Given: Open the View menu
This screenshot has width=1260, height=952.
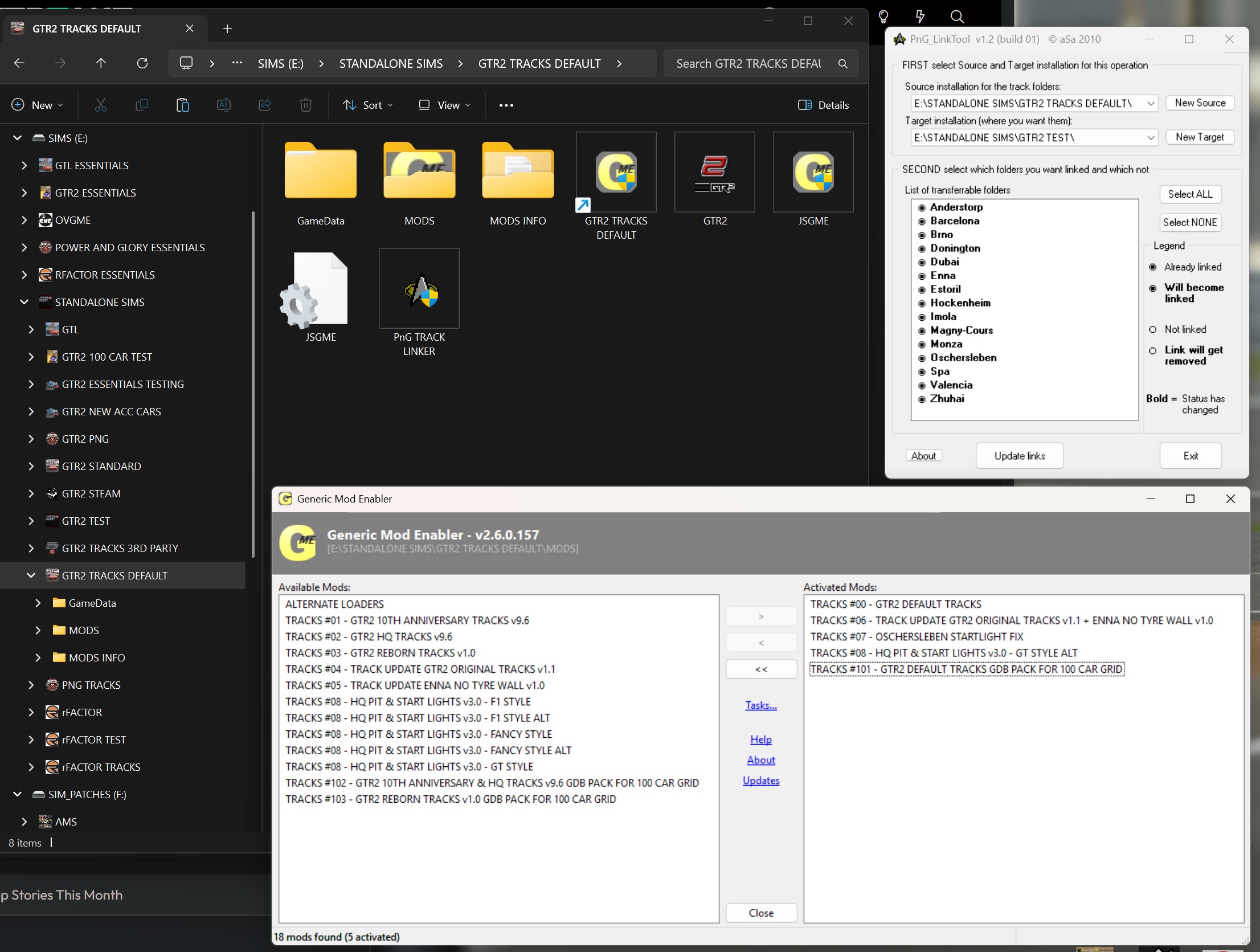Looking at the screenshot, I should pyautogui.click(x=444, y=105).
